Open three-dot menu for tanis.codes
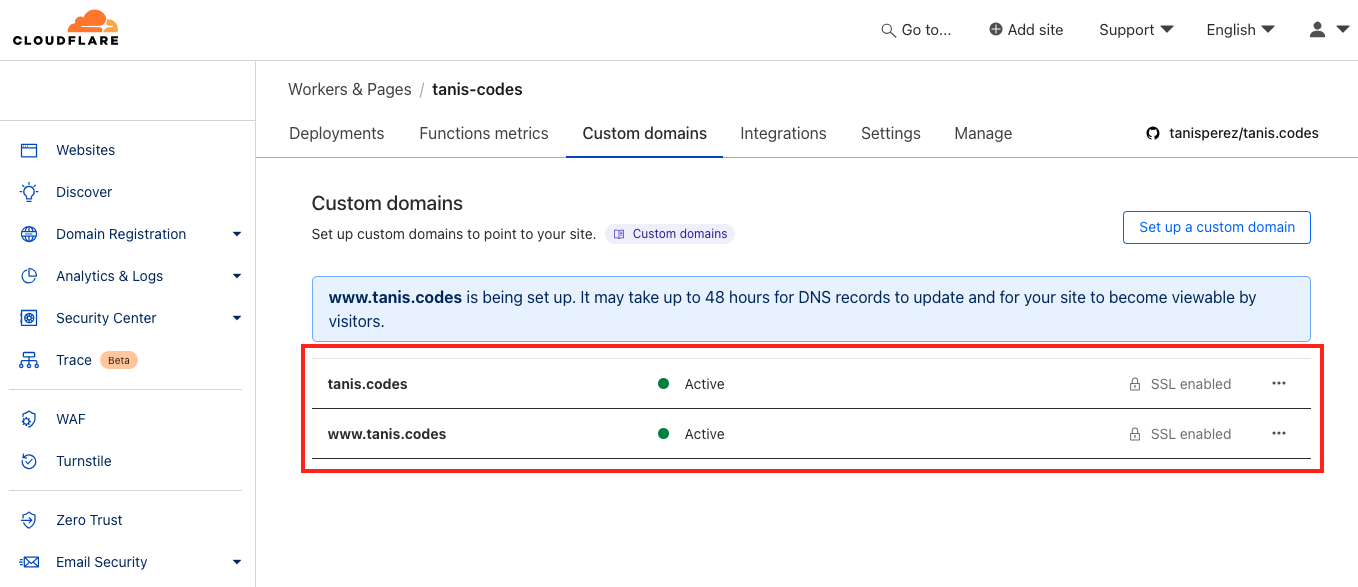 [x=1278, y=384]
